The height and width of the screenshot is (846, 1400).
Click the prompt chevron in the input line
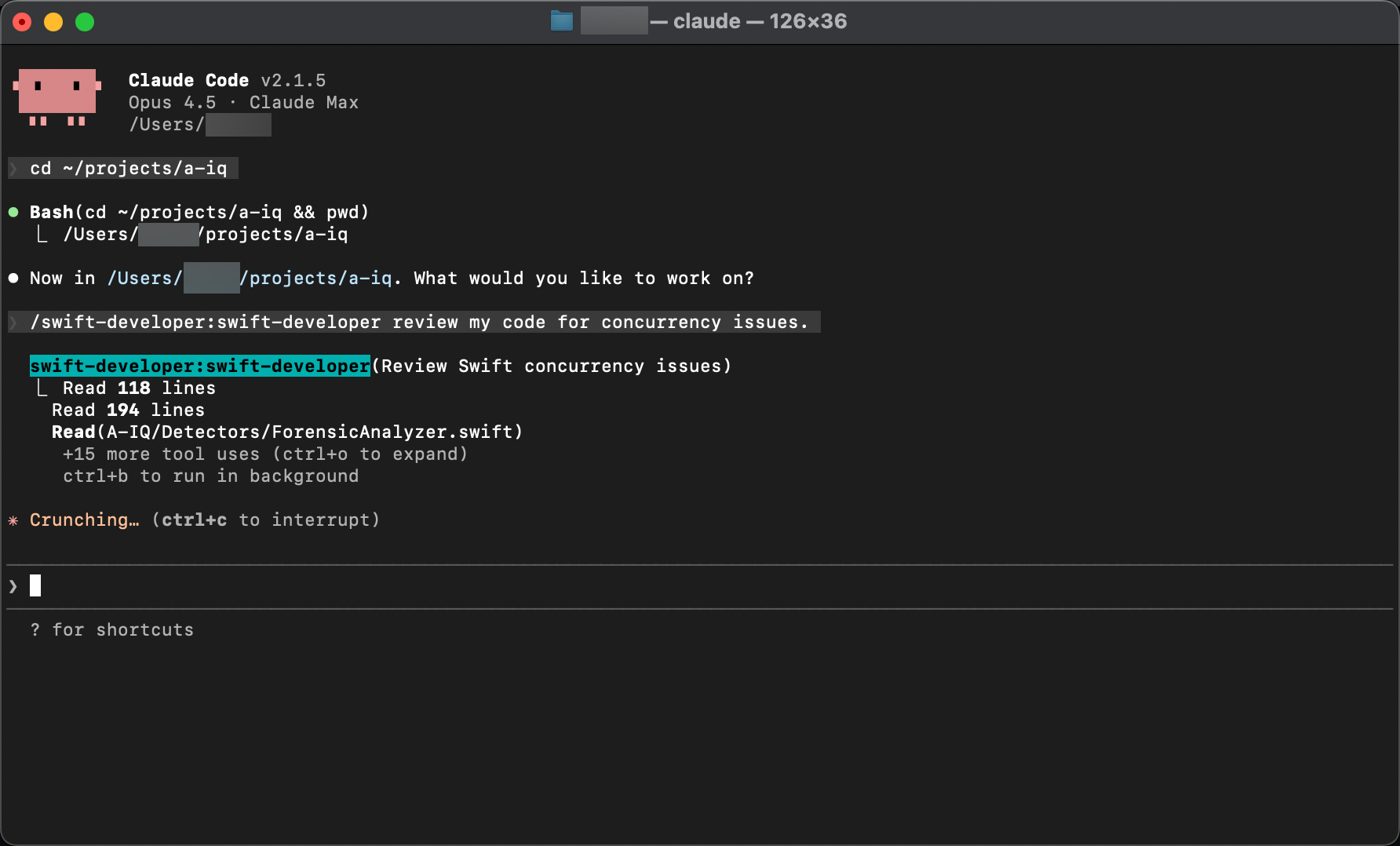pos(13,586)
